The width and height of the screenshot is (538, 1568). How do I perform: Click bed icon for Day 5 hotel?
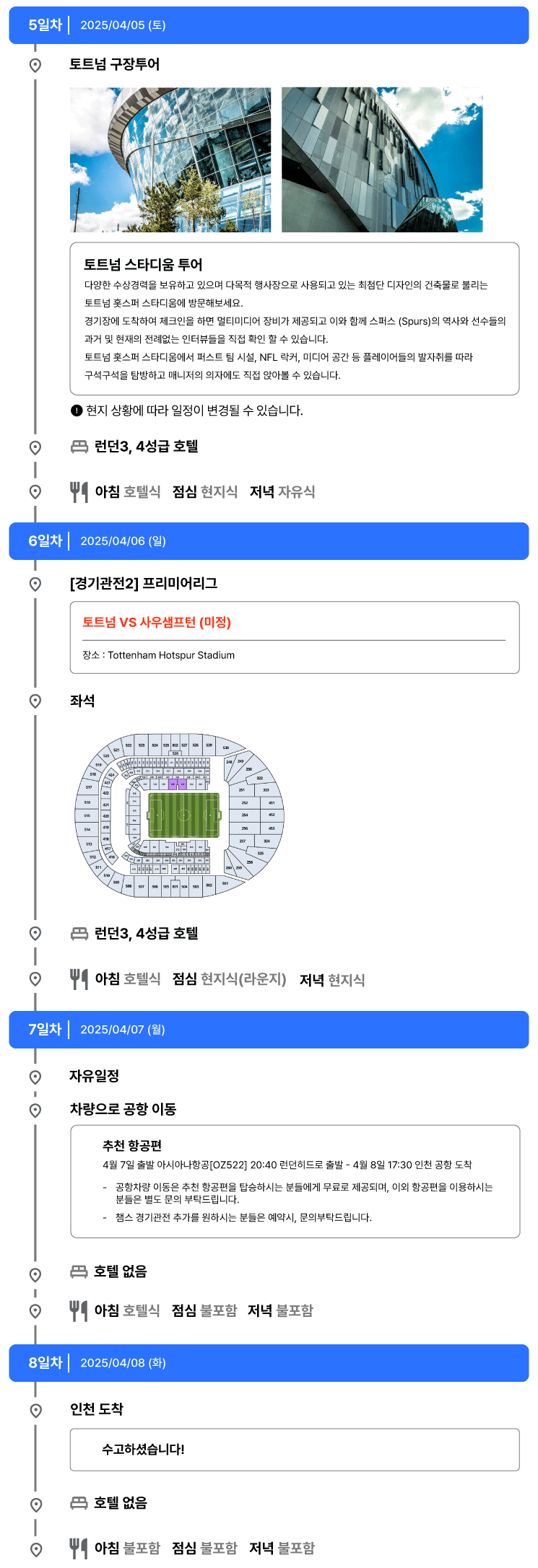(79, 447)
